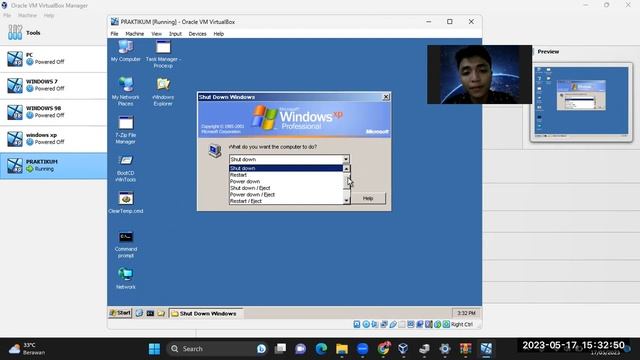Click guest clock showing 3:32 PM

coord(466,313)
